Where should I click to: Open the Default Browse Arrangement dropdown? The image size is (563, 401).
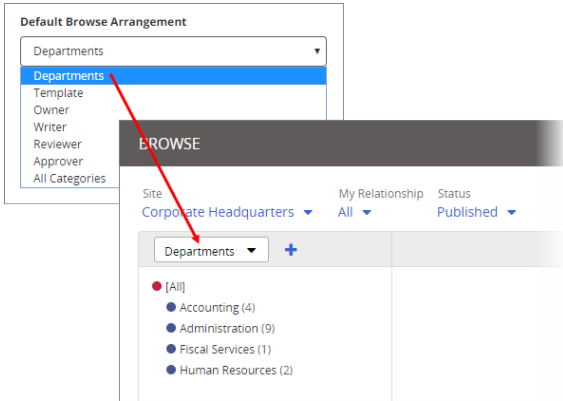tap(173, 51)
